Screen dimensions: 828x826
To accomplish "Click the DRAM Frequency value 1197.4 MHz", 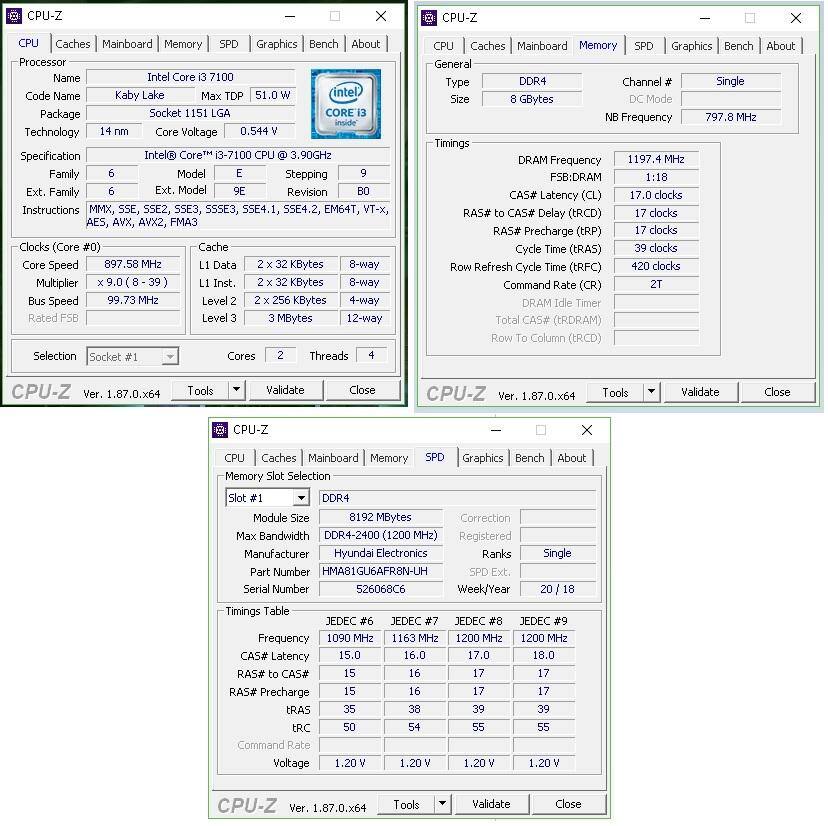I will 655,160.
